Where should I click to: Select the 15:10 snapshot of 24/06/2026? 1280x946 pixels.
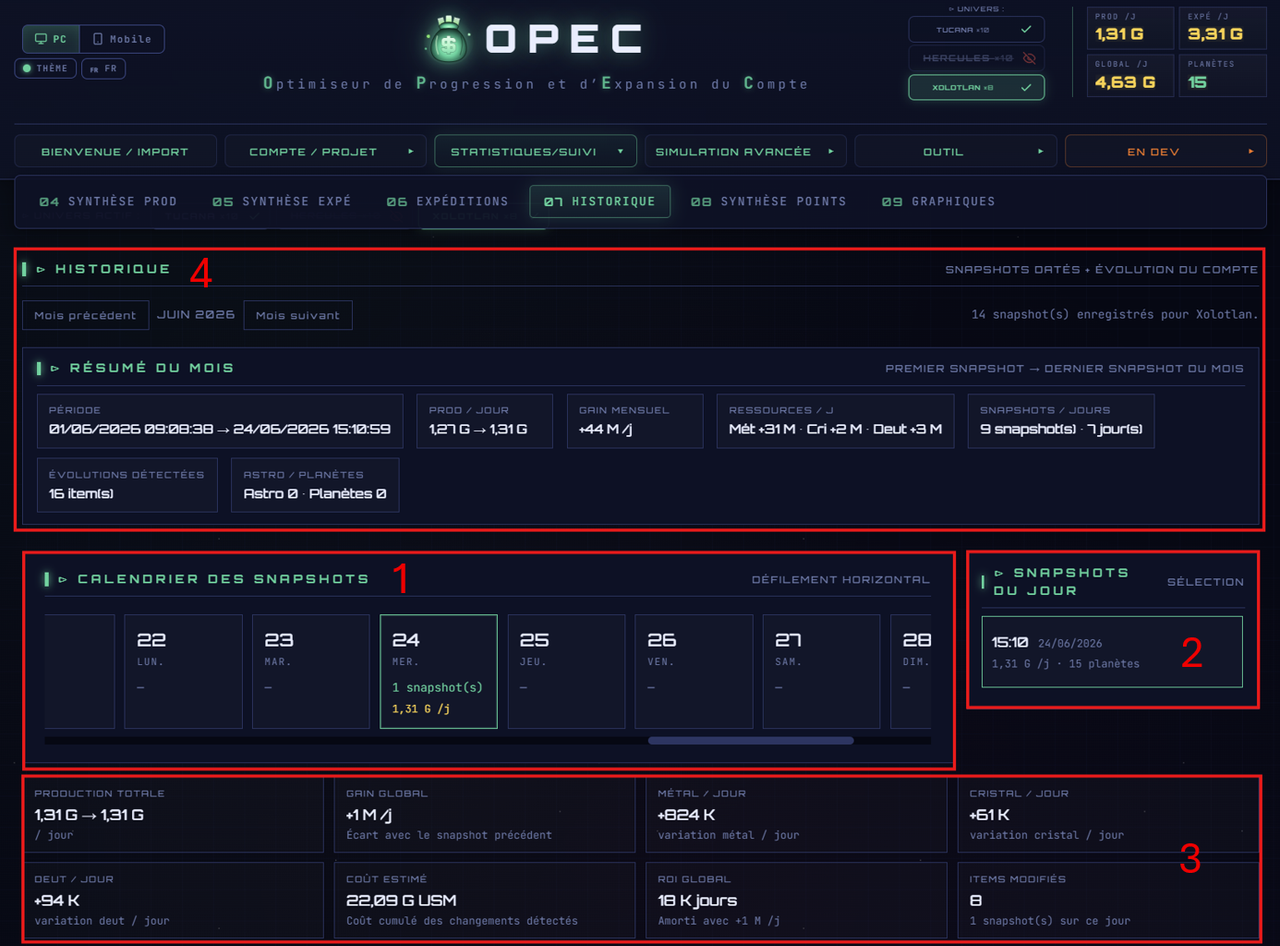coord(1112,652)
